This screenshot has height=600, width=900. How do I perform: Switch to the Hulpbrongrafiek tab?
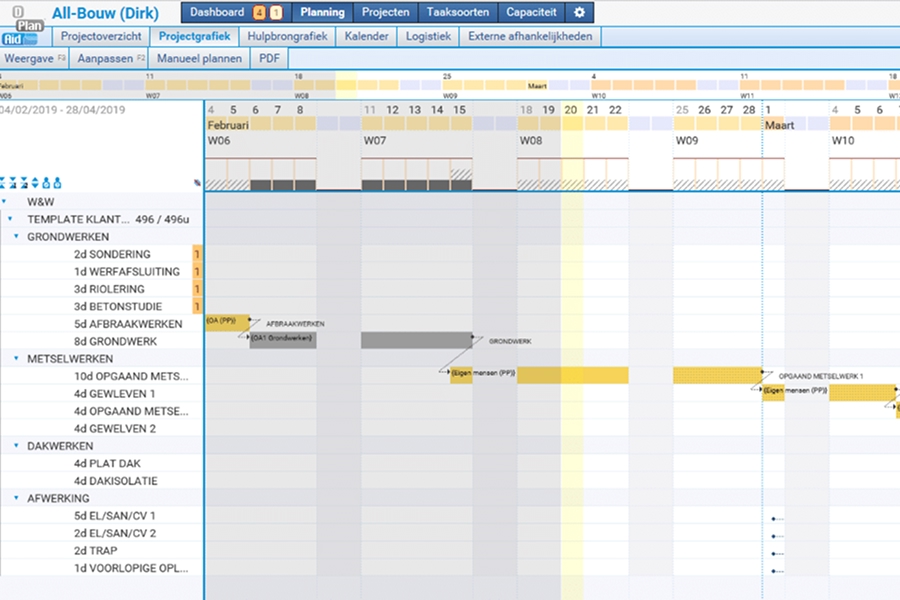287,36
